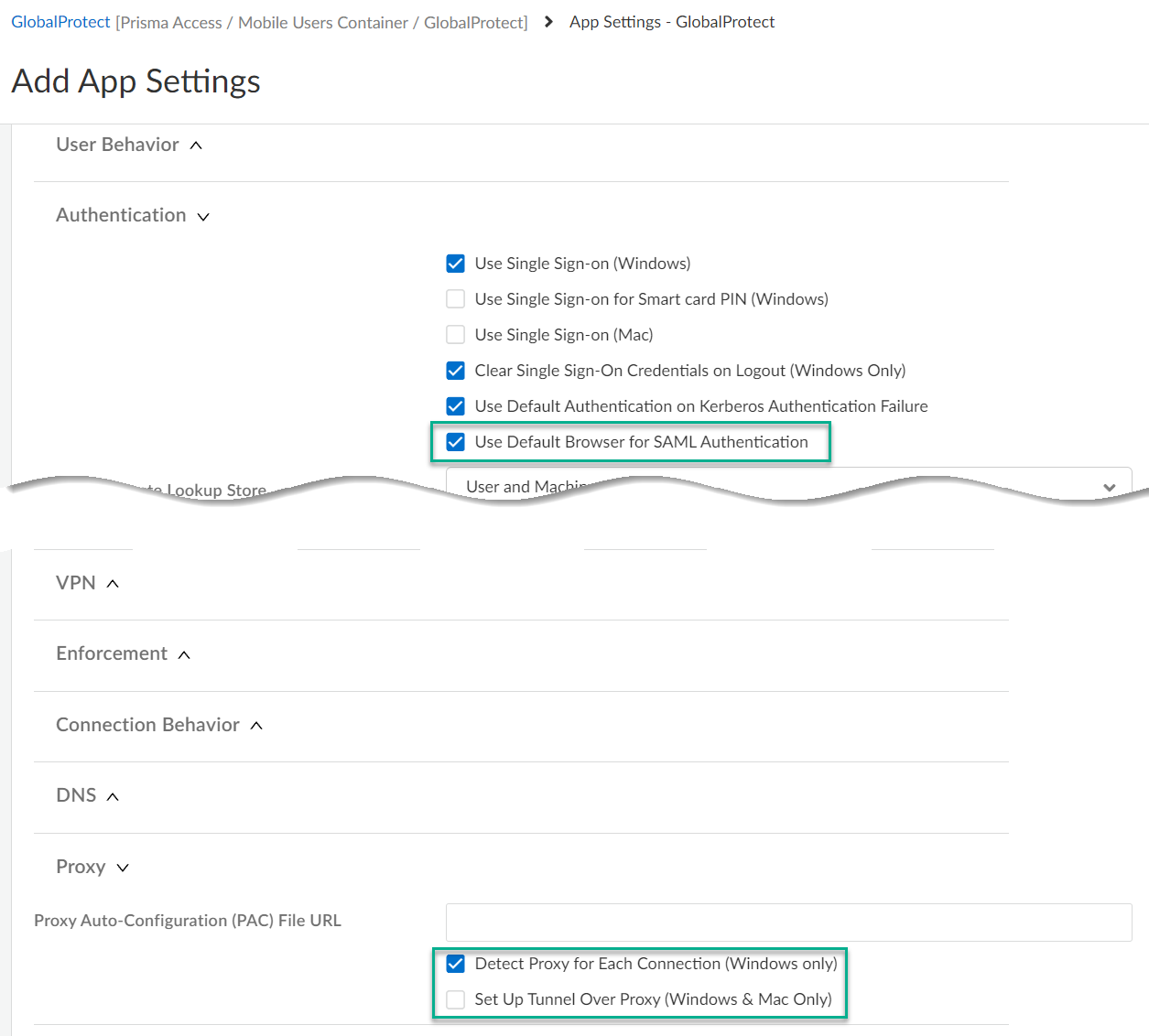Go to GlobalProtect breadcrumb link
Screen dimensions: 1149x1036
(60, 22)
